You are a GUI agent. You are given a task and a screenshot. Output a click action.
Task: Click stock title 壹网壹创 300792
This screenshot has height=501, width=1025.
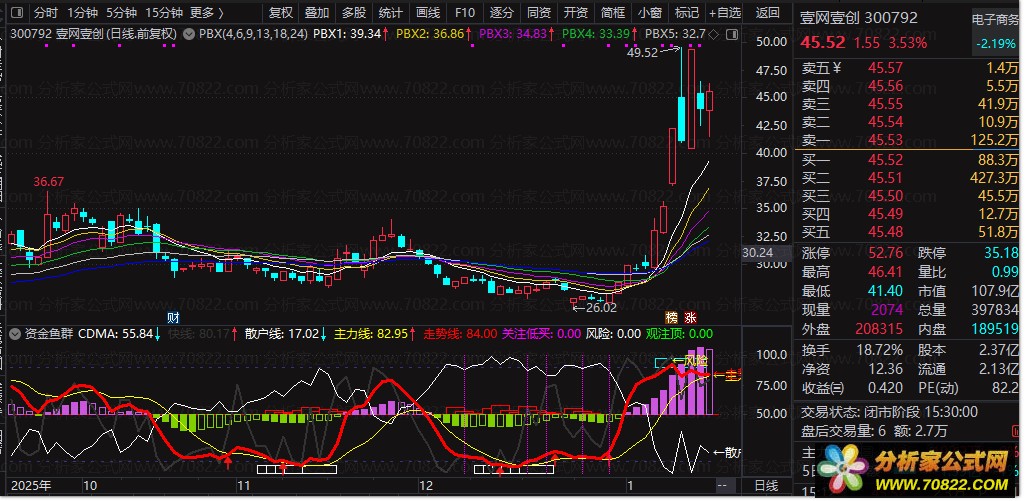[859, 18]
